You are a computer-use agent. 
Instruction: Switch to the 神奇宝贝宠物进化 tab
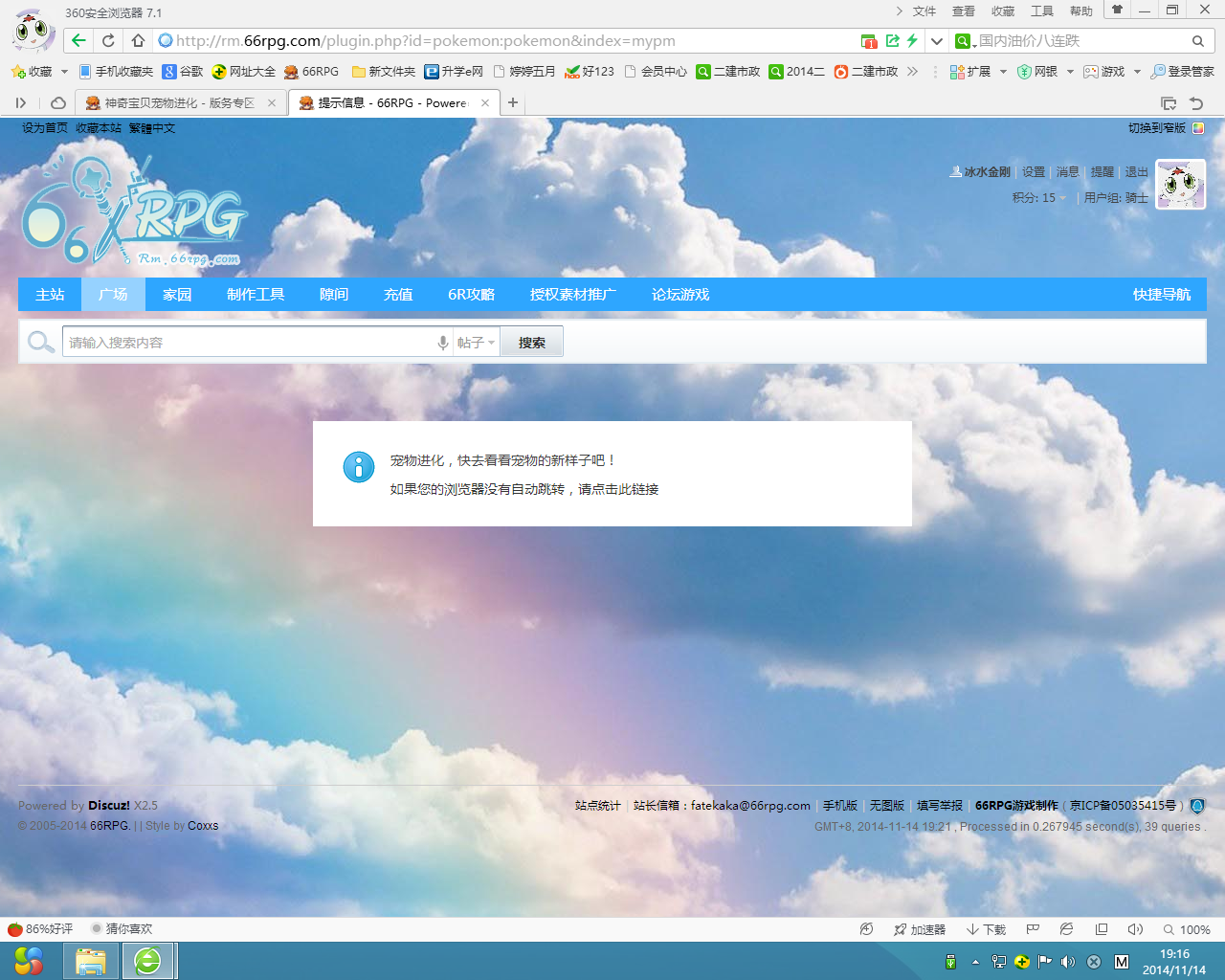click(180, 102)
